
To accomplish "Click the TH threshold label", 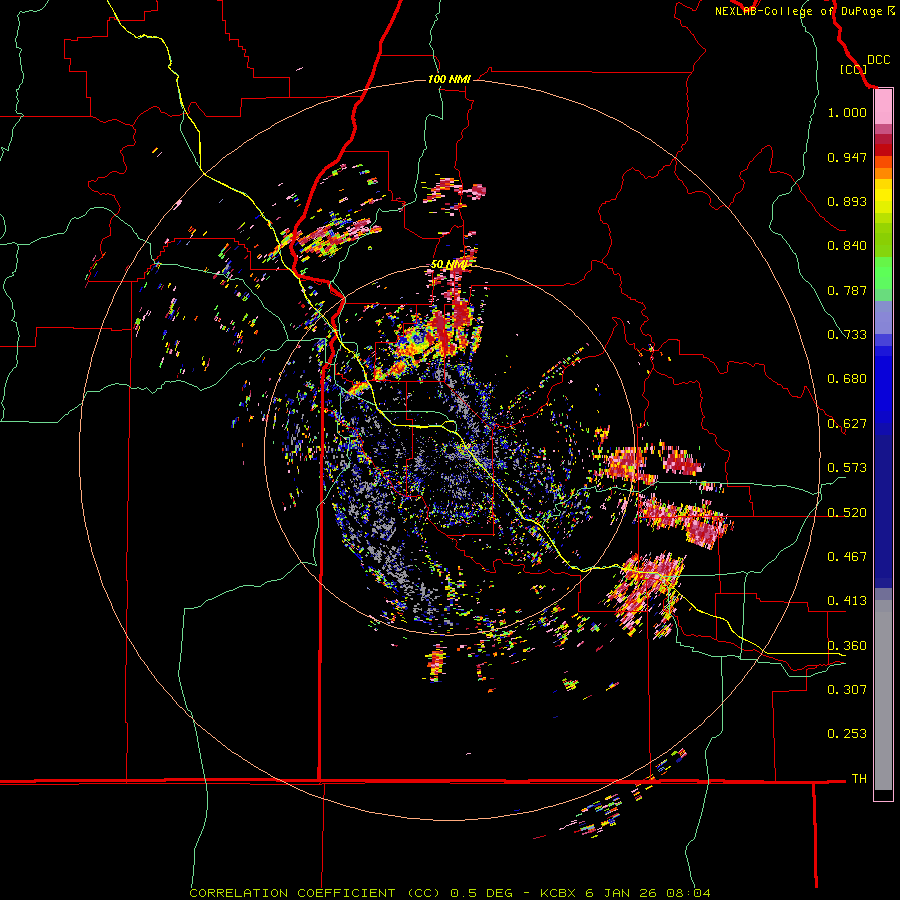I will click(859, 779).
